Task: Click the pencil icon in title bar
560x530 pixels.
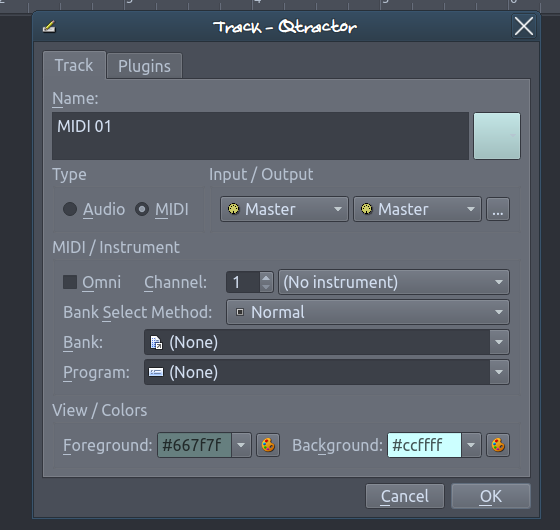Action: [49, 27]
